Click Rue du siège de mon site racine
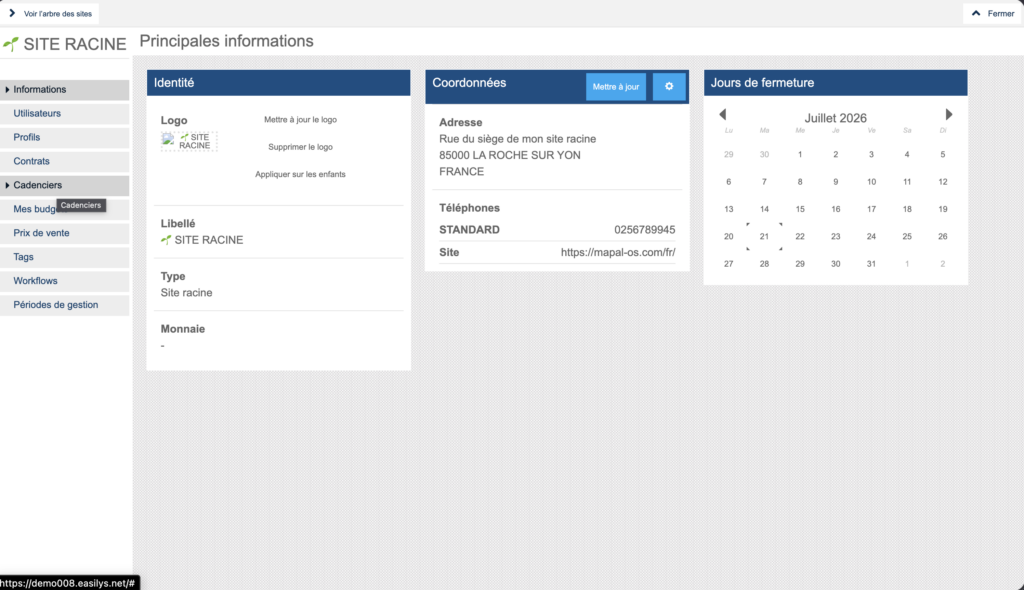The image size is (1024, 590). click(518, 139)
